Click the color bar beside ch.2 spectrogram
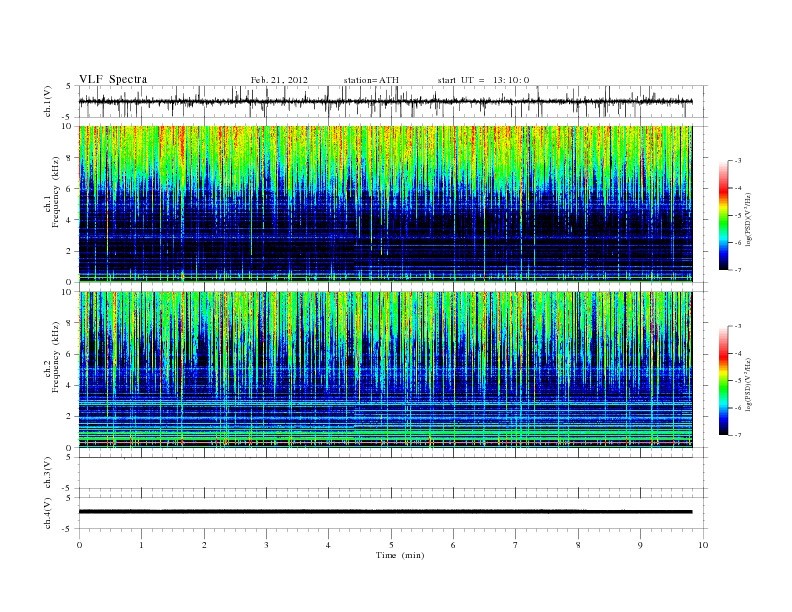Screen dimensions: 792x612 point(724,380)
